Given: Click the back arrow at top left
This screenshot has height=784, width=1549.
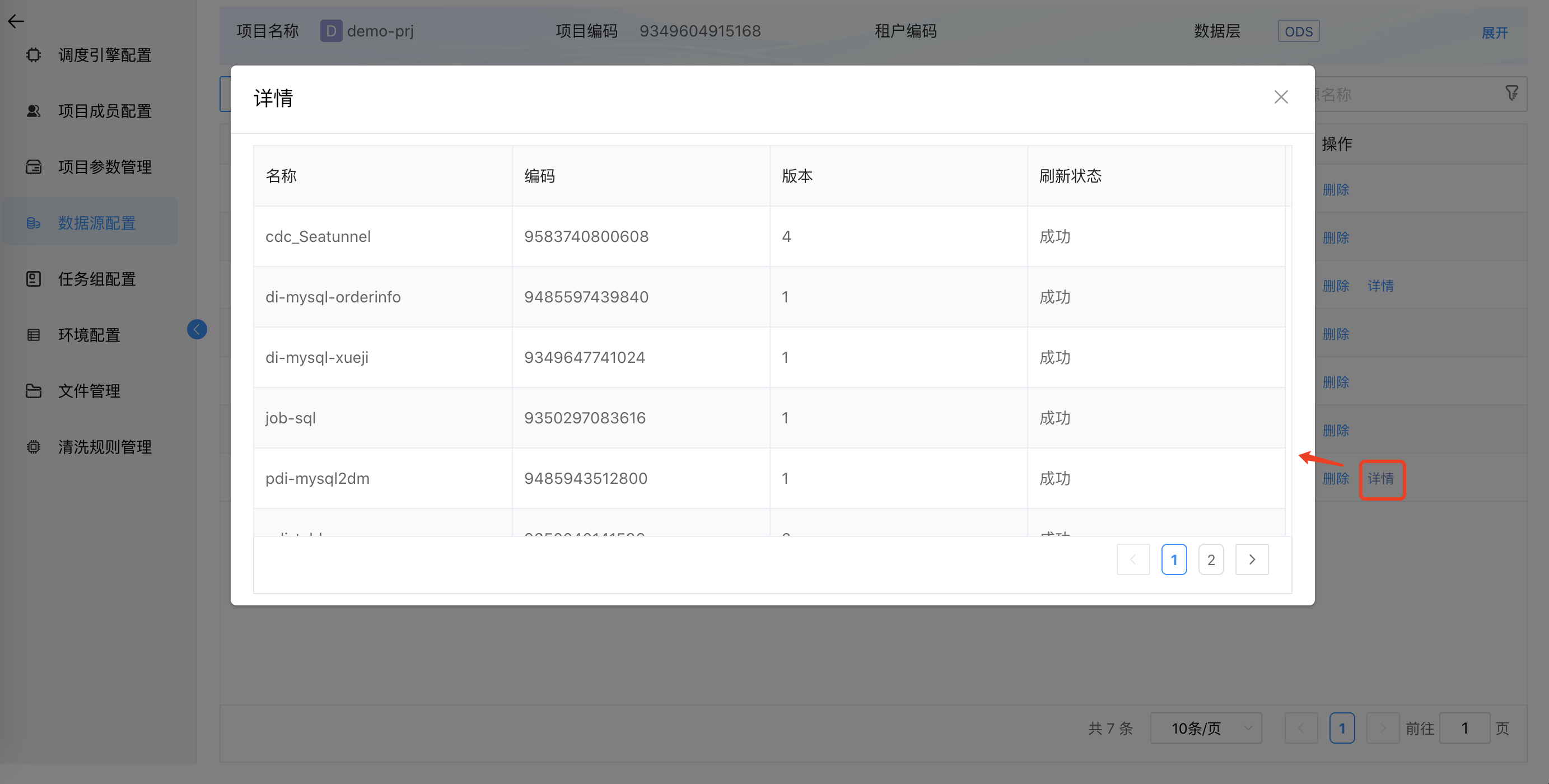Looking at the screenshot, I should [x=16, y=21].
